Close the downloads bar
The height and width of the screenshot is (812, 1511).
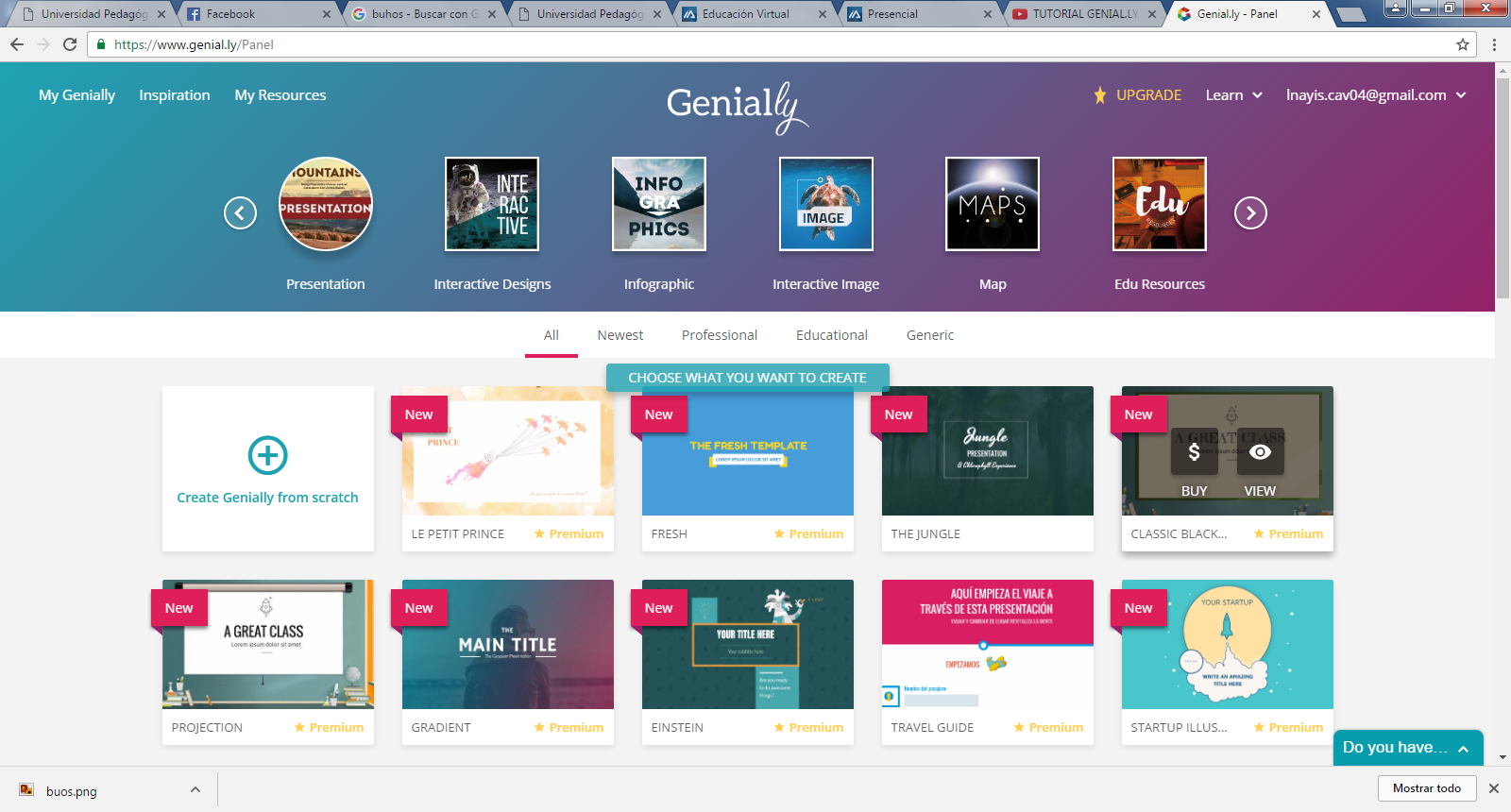point(1494,788)
